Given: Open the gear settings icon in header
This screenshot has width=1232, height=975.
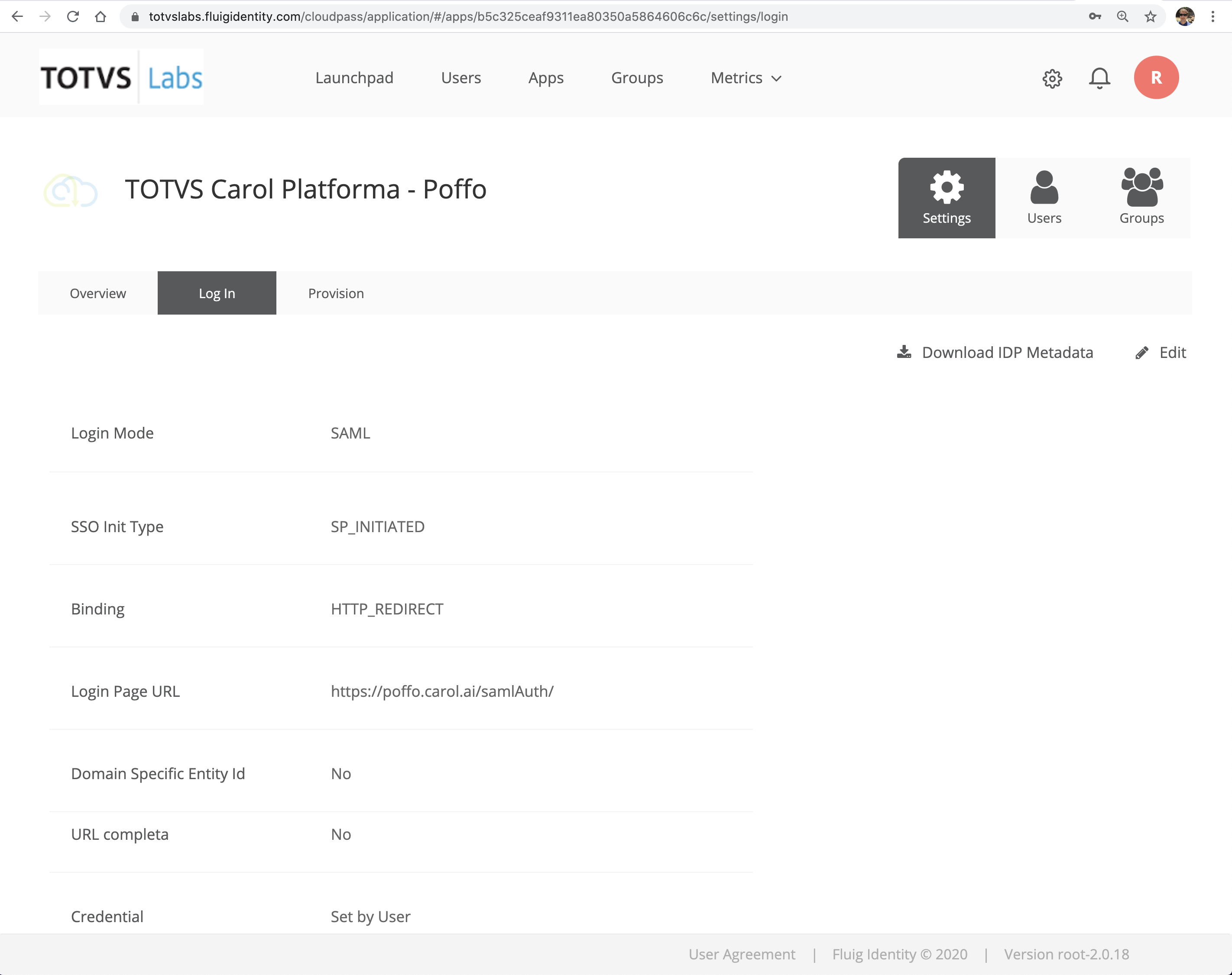Looking at the screenshot, I should coord(1052,78).
